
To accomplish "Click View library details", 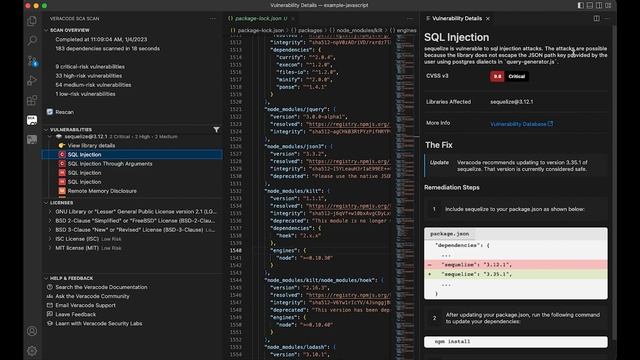I will [91, 145].
